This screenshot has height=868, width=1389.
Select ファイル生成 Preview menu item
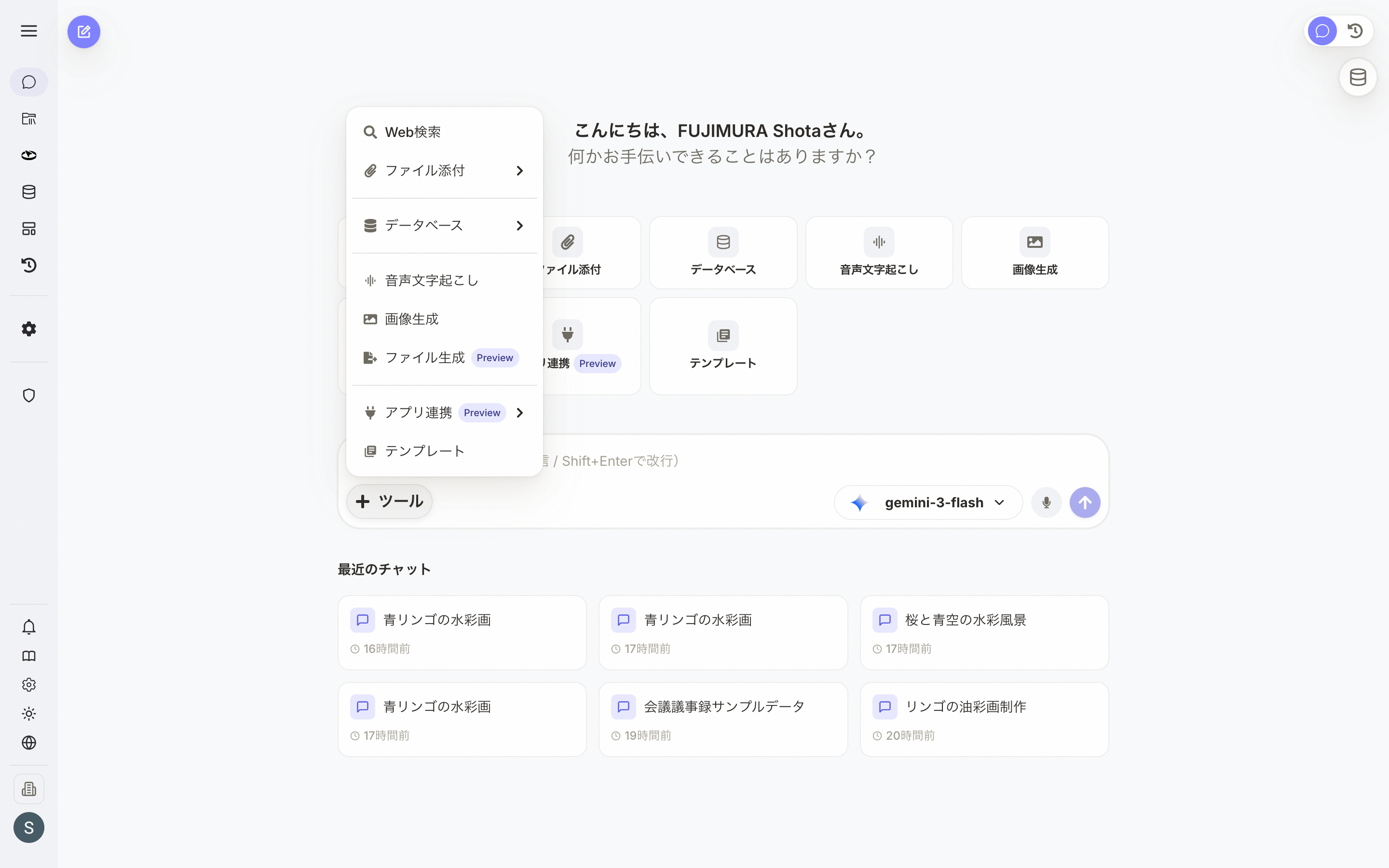(444, 358)
